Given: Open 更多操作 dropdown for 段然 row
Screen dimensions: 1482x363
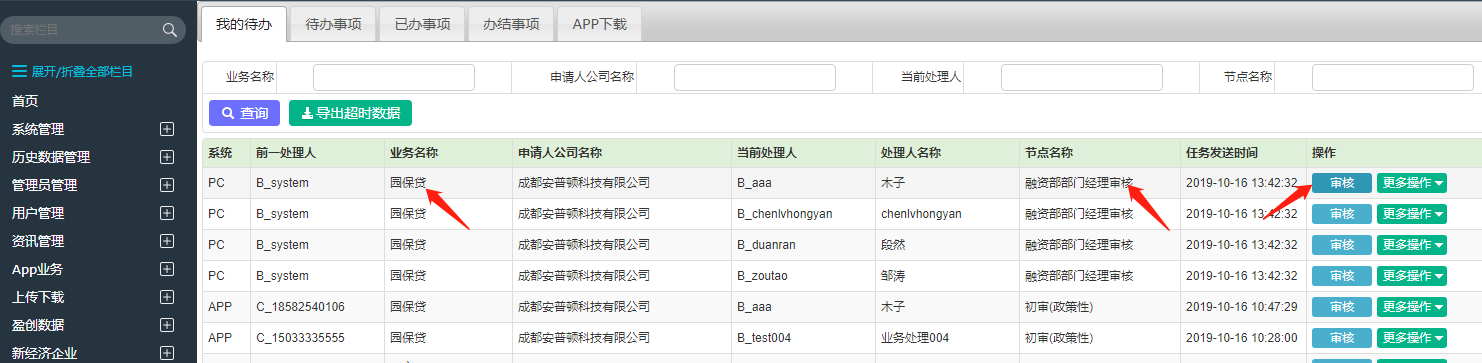Looking at the screenshot, I should 1412,245.
